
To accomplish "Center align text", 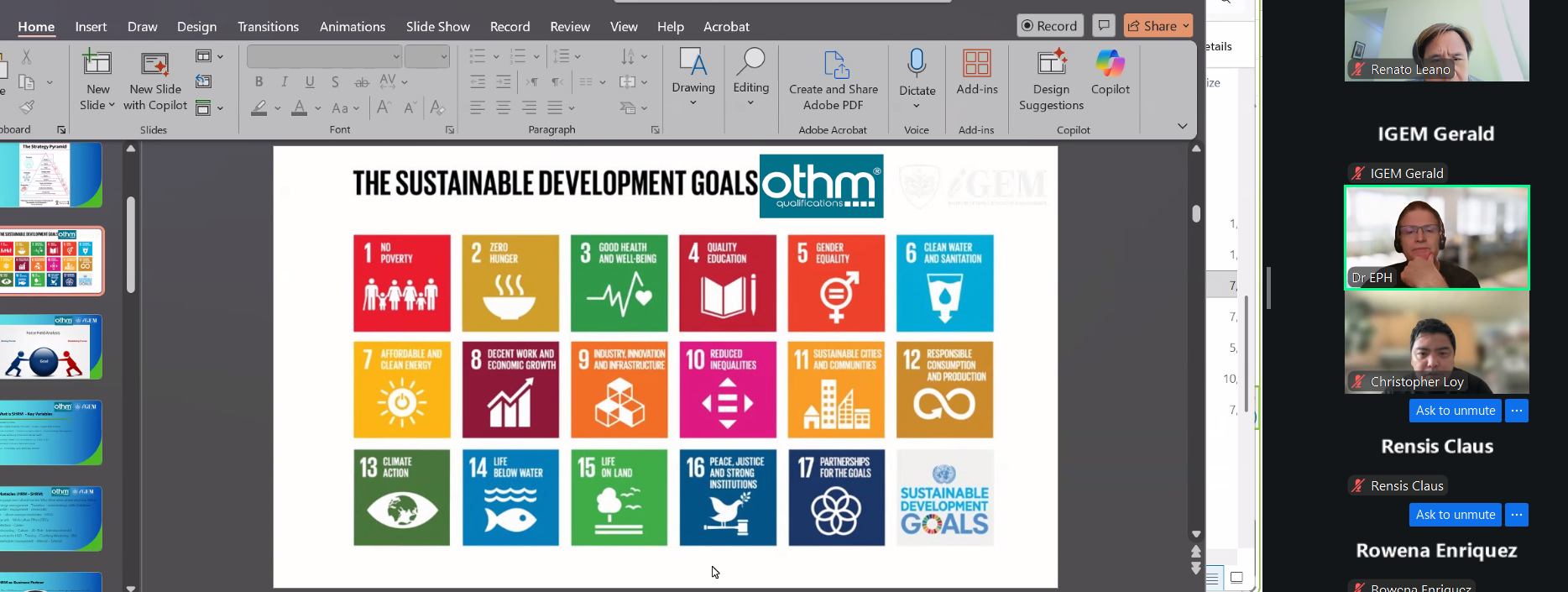I will click(504, 107).
